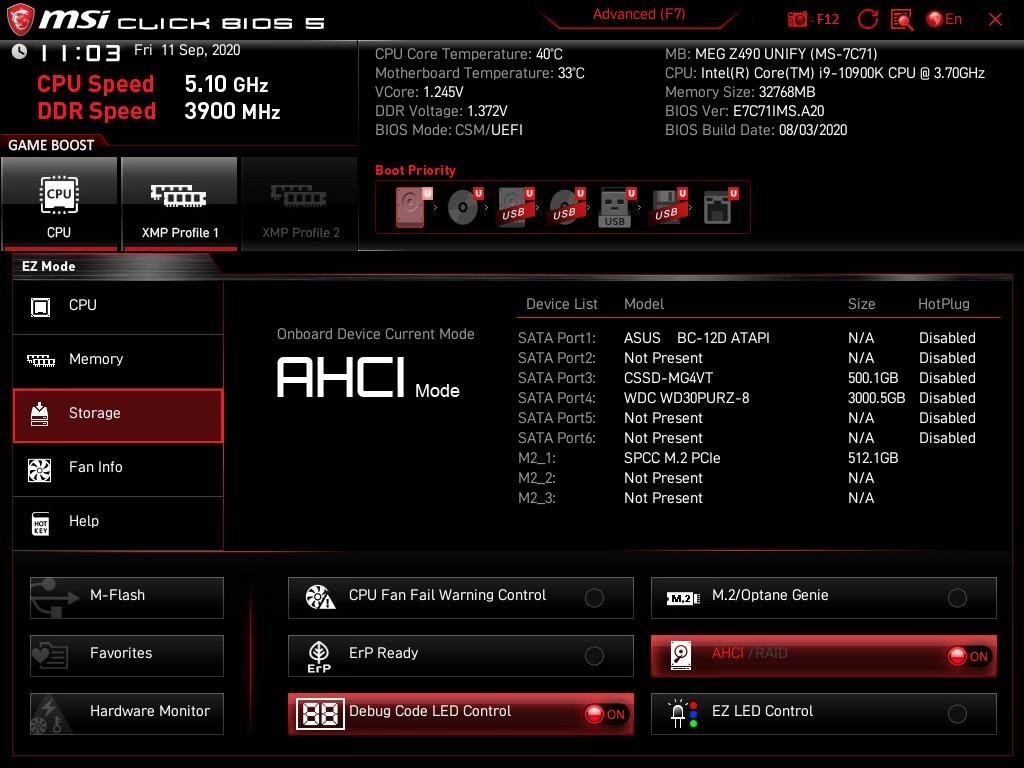Click the hard drive icon of AHCI /RAID
The width and height of the screenshot is (1024, 768).
[681, 656]
